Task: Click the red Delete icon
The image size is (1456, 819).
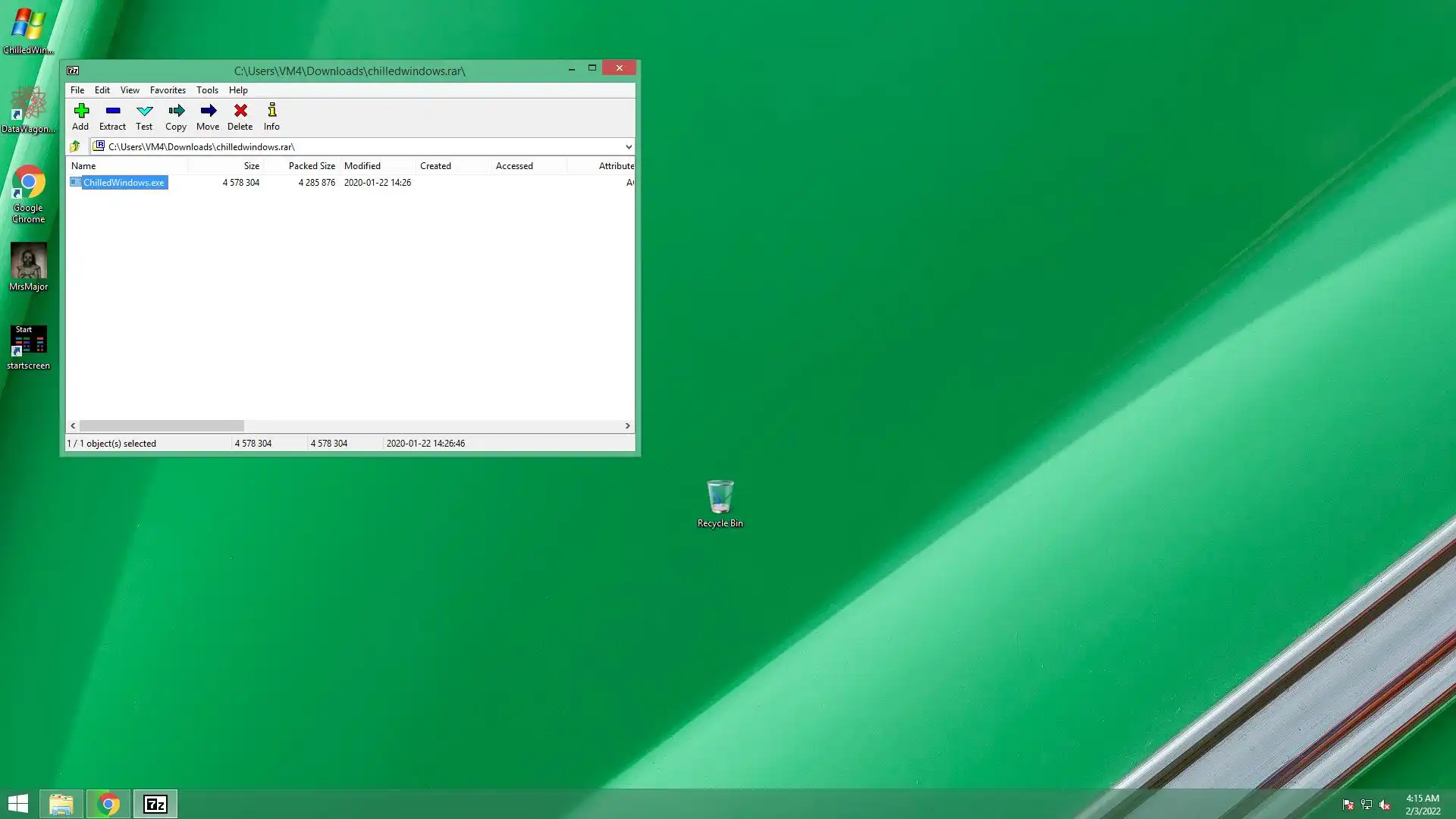Action: point(240,117)
